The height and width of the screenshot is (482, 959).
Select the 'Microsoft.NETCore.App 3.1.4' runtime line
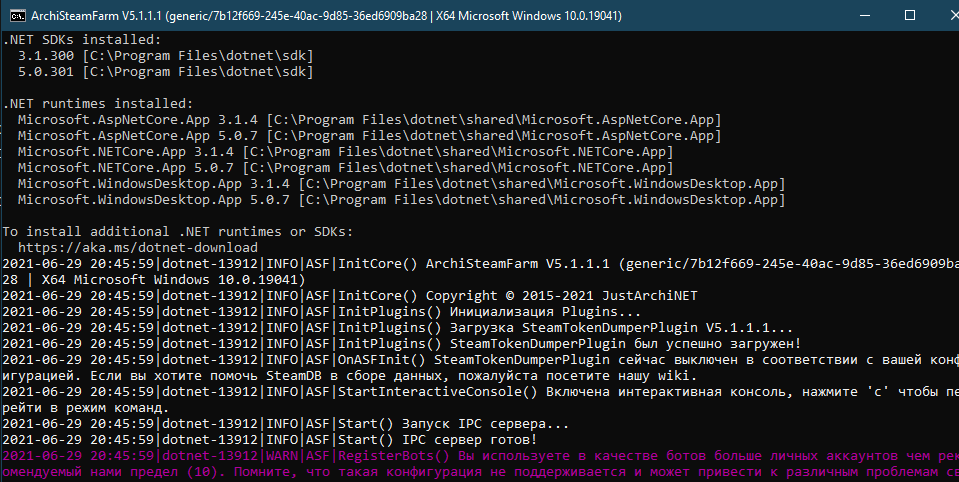[x=346, y=152]
